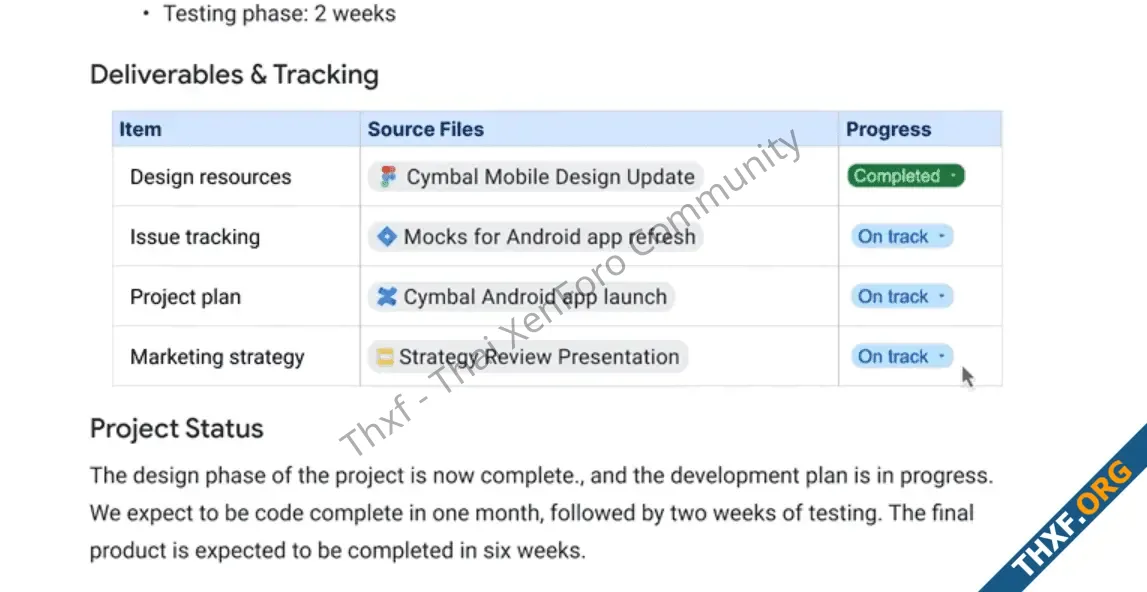Open the Cymbal Mobile Design Update chip
1147x592 pixels.
[x=535, y=176]
